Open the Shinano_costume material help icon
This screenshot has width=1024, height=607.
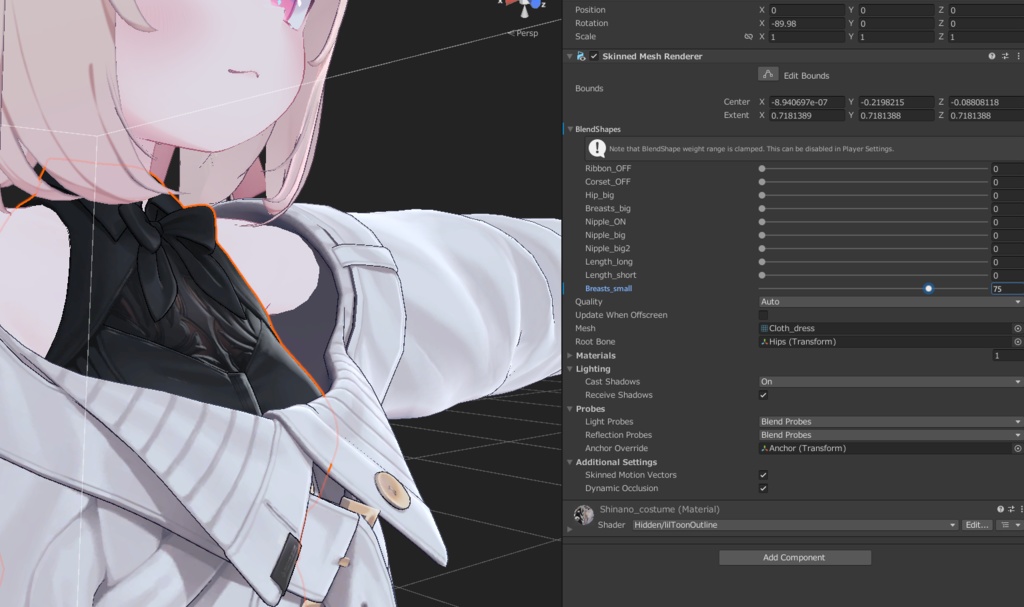(1000, 509)
